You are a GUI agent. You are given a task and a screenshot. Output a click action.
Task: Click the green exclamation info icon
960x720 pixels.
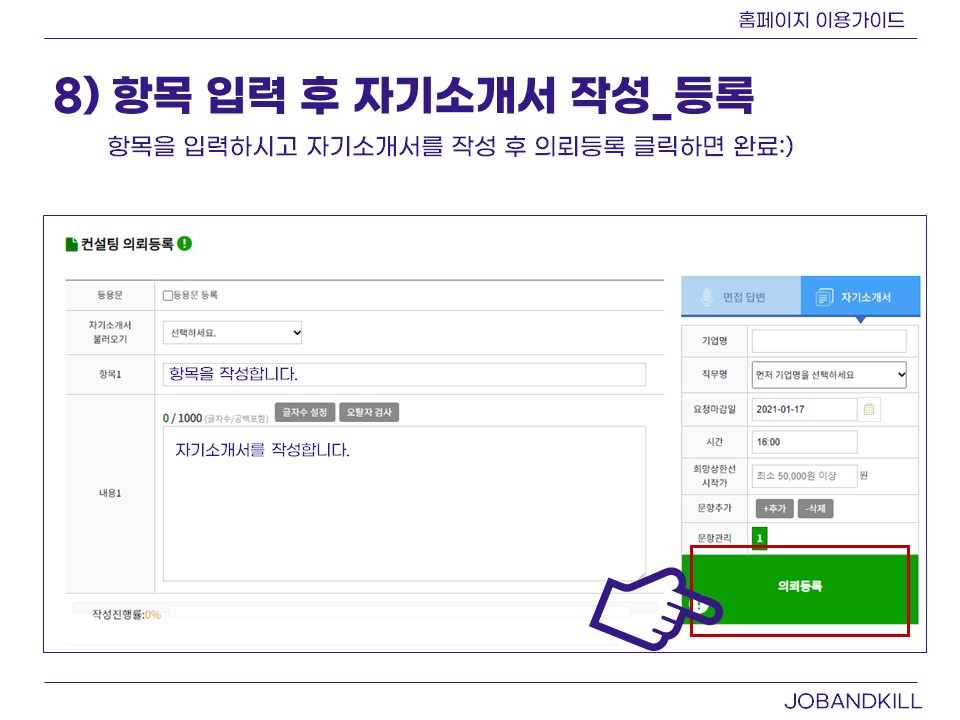[185, 243]
